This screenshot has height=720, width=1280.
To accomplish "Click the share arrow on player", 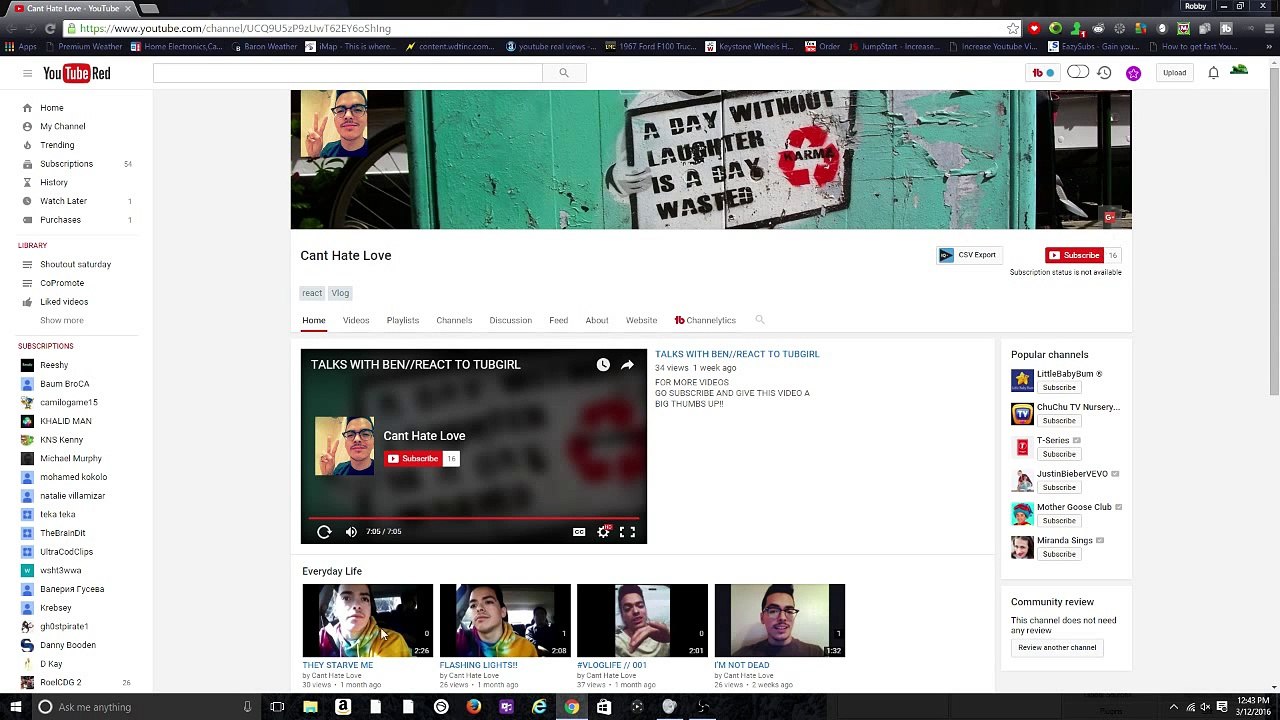I will [627, 365].
